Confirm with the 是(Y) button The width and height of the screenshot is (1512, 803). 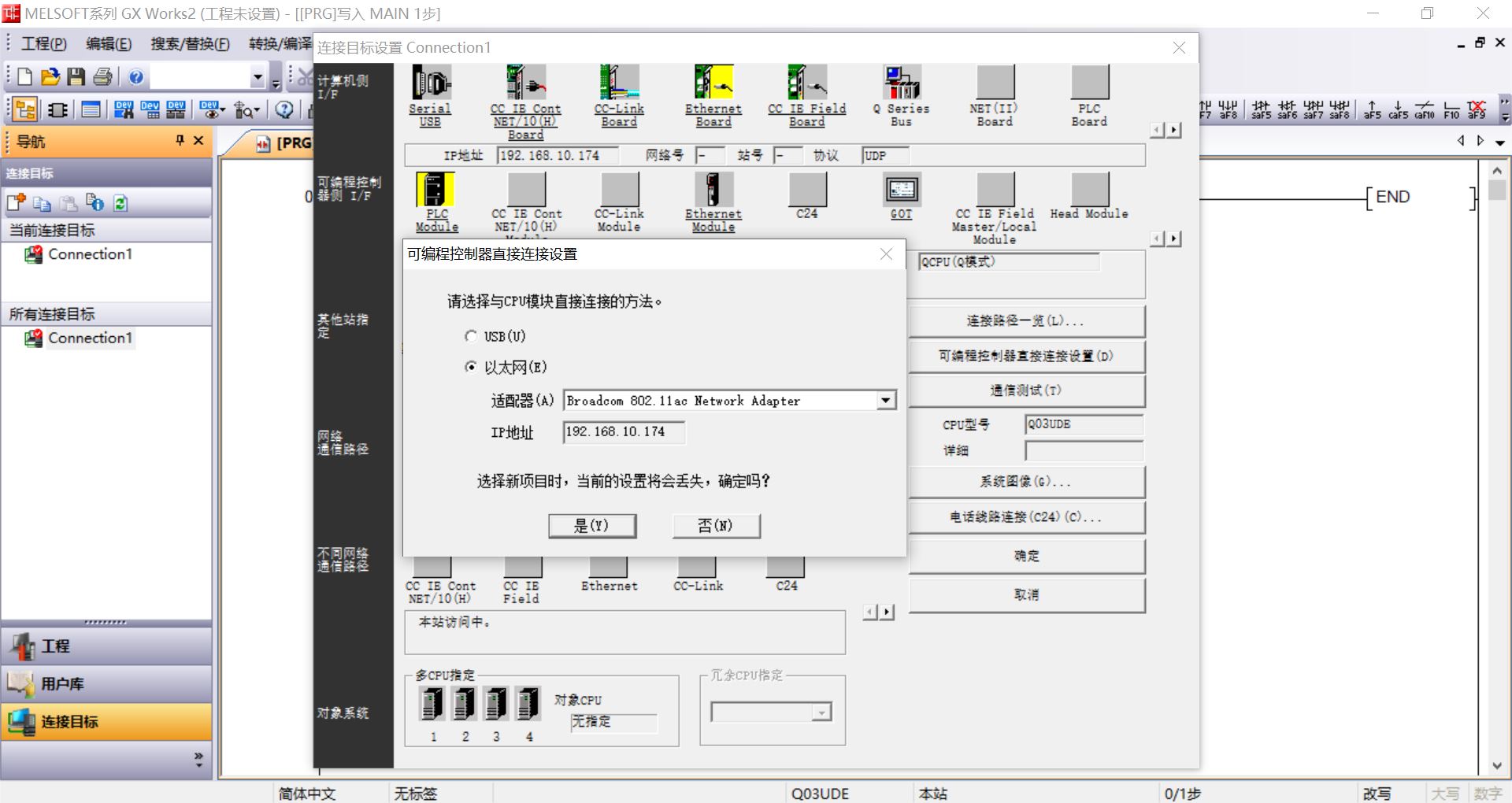click(592, 526)
